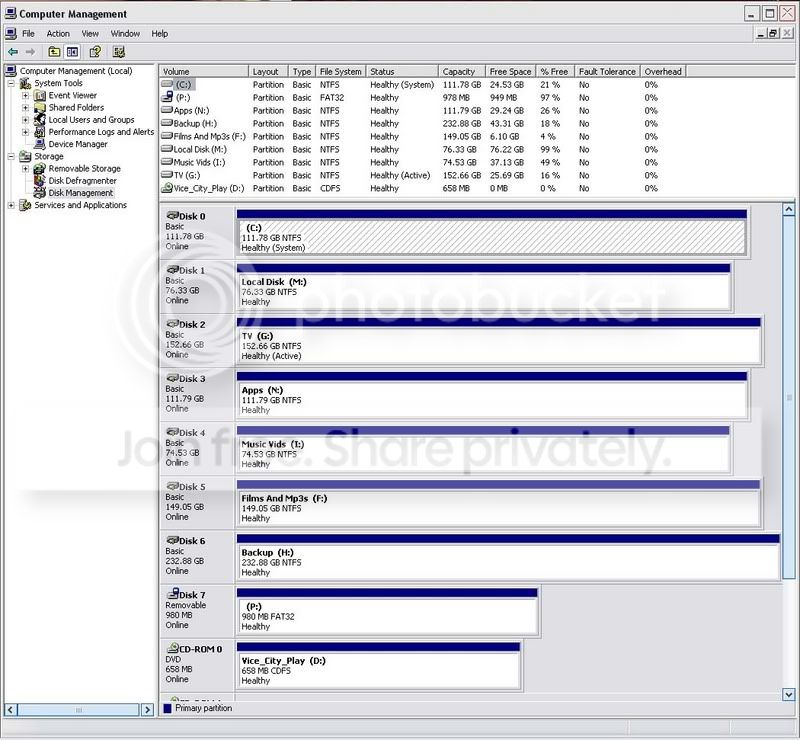This screenshot has height=740, width=800.
Task: Open the Action menu
Action: 58,34
